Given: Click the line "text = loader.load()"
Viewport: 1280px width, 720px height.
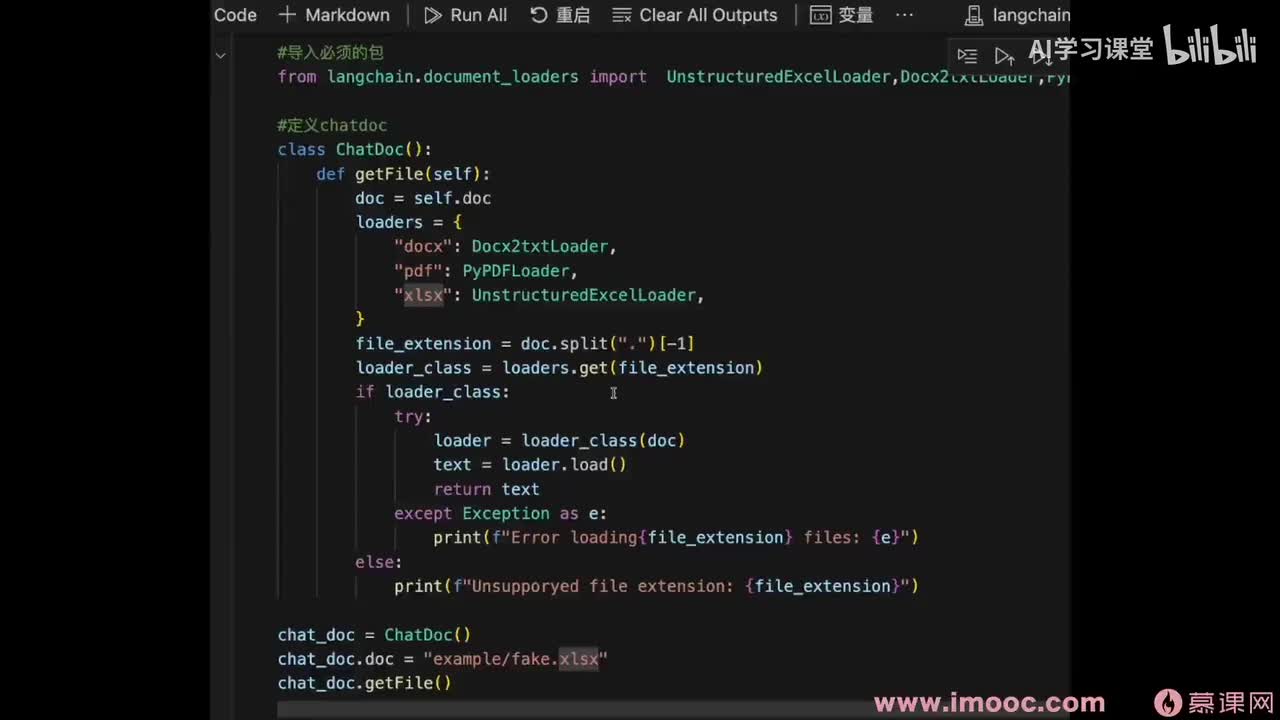Looking at the screenshot, I should 530,465.
